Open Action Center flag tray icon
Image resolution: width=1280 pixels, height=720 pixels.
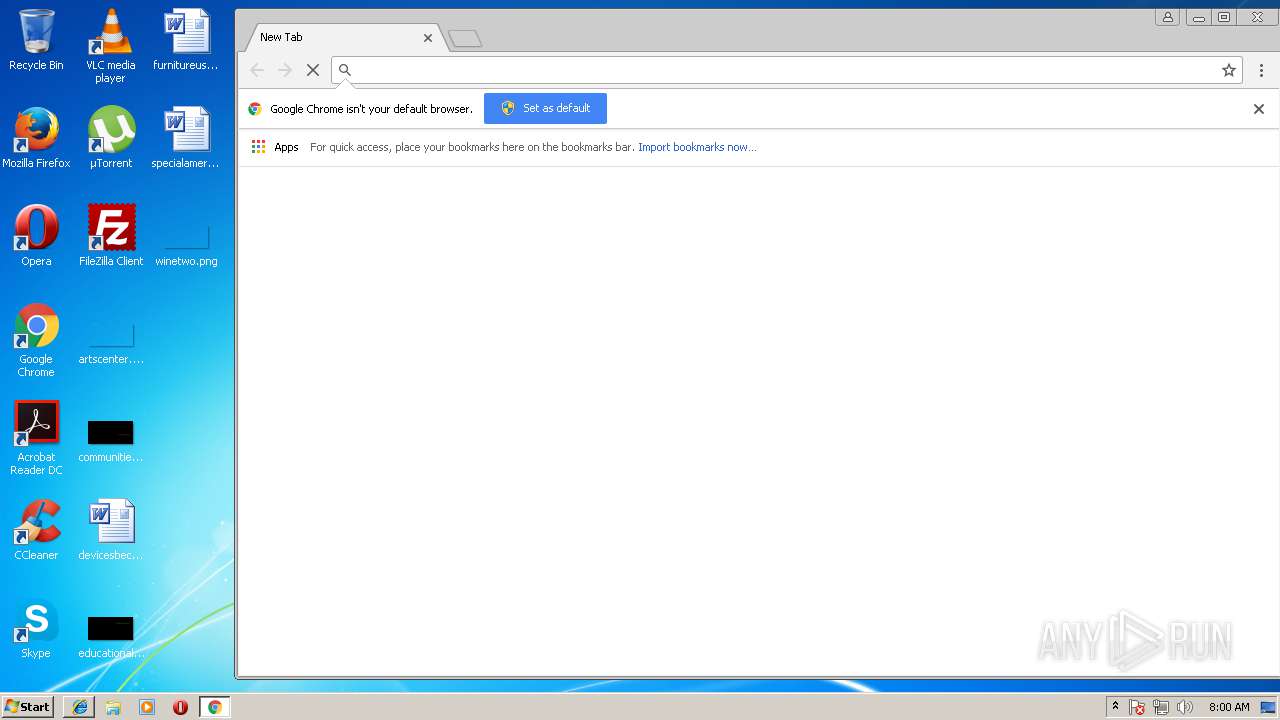point(1137,707)
